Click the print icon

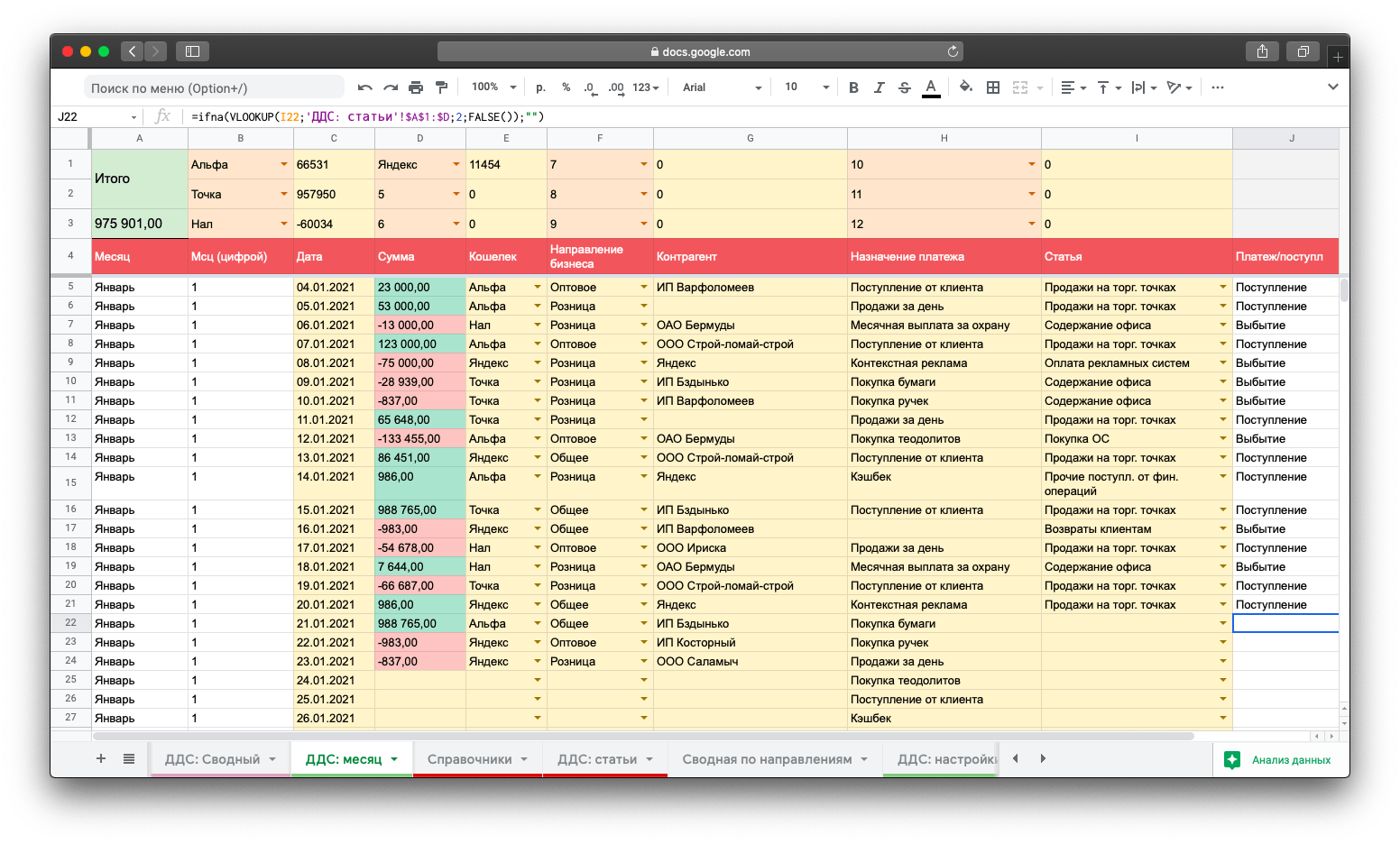click(416, 87)
